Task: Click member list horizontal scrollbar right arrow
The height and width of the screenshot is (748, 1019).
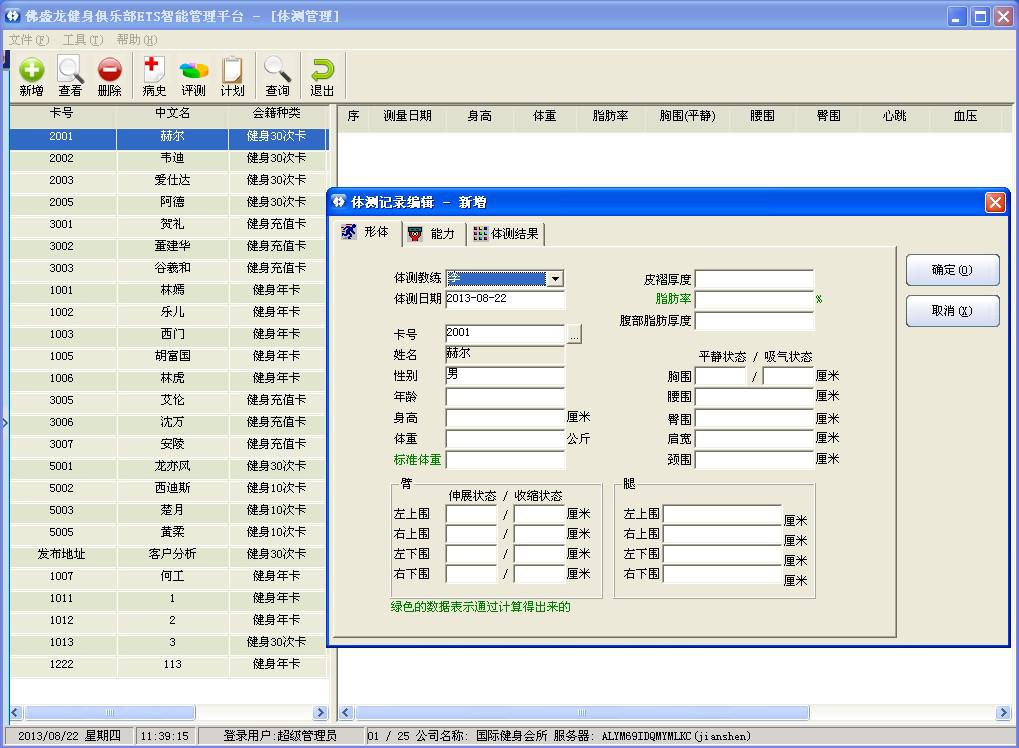Action: point(320,712)
